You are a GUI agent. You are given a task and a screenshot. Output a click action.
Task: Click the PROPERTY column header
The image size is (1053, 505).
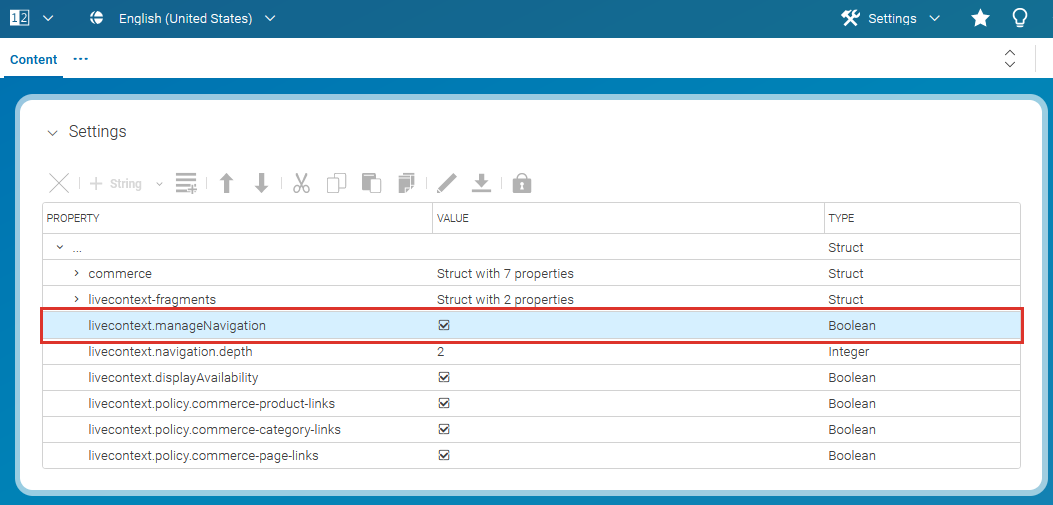click(x=238, y=218)
